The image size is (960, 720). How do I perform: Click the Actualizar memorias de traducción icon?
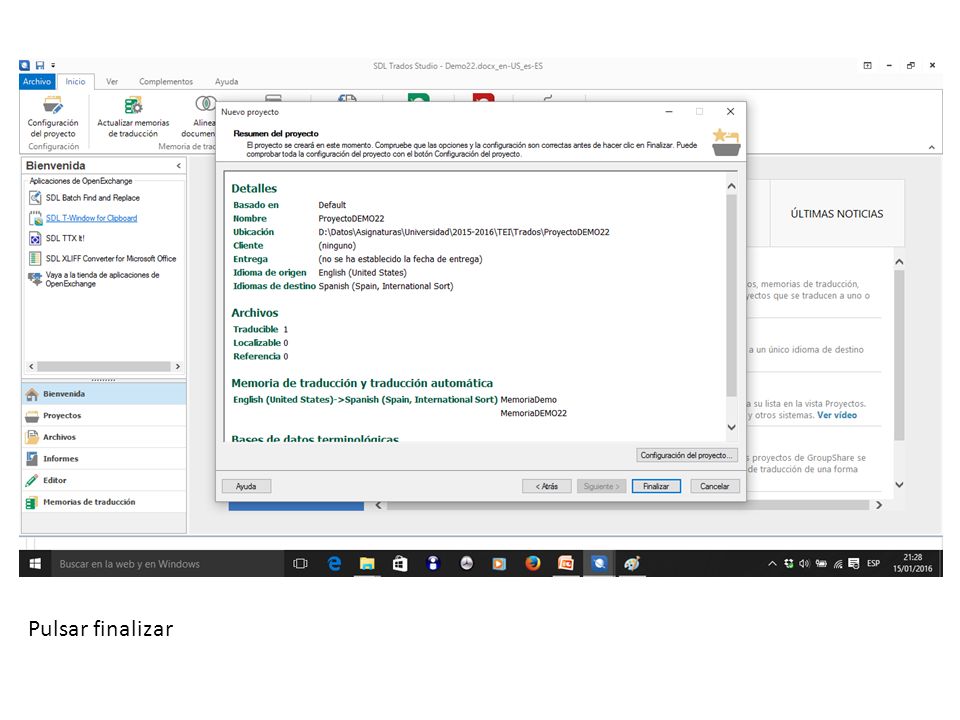[133, 117]
